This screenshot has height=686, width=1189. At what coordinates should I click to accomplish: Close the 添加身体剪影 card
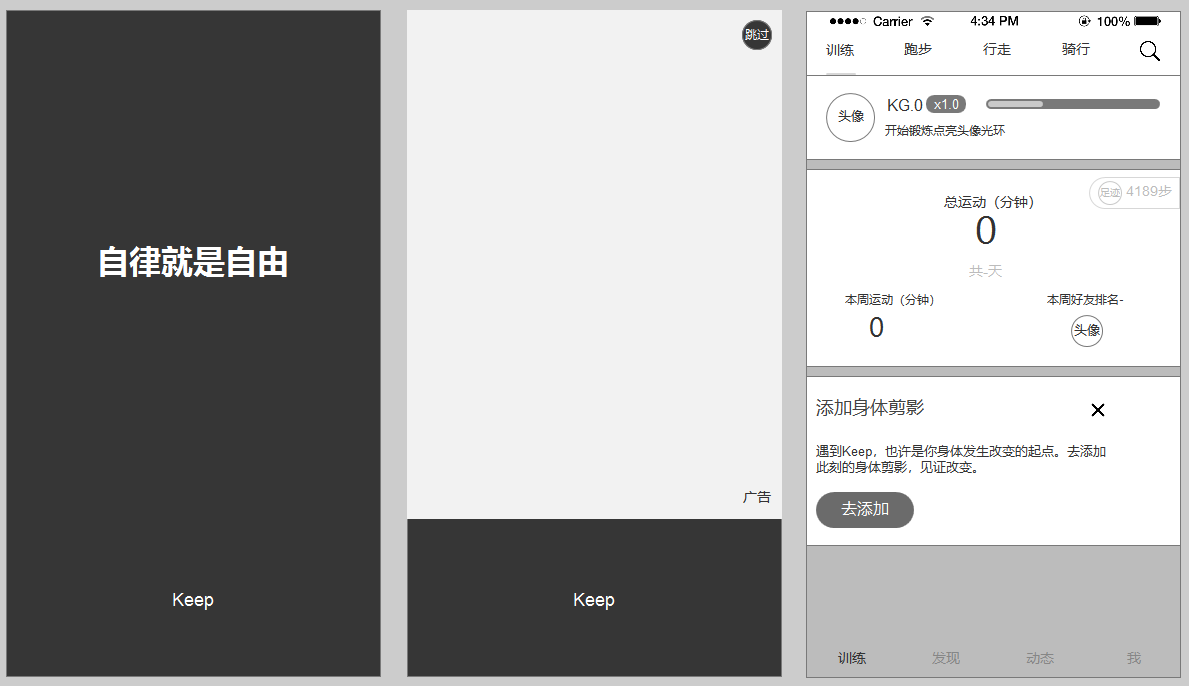click(x=1097, y=410)
